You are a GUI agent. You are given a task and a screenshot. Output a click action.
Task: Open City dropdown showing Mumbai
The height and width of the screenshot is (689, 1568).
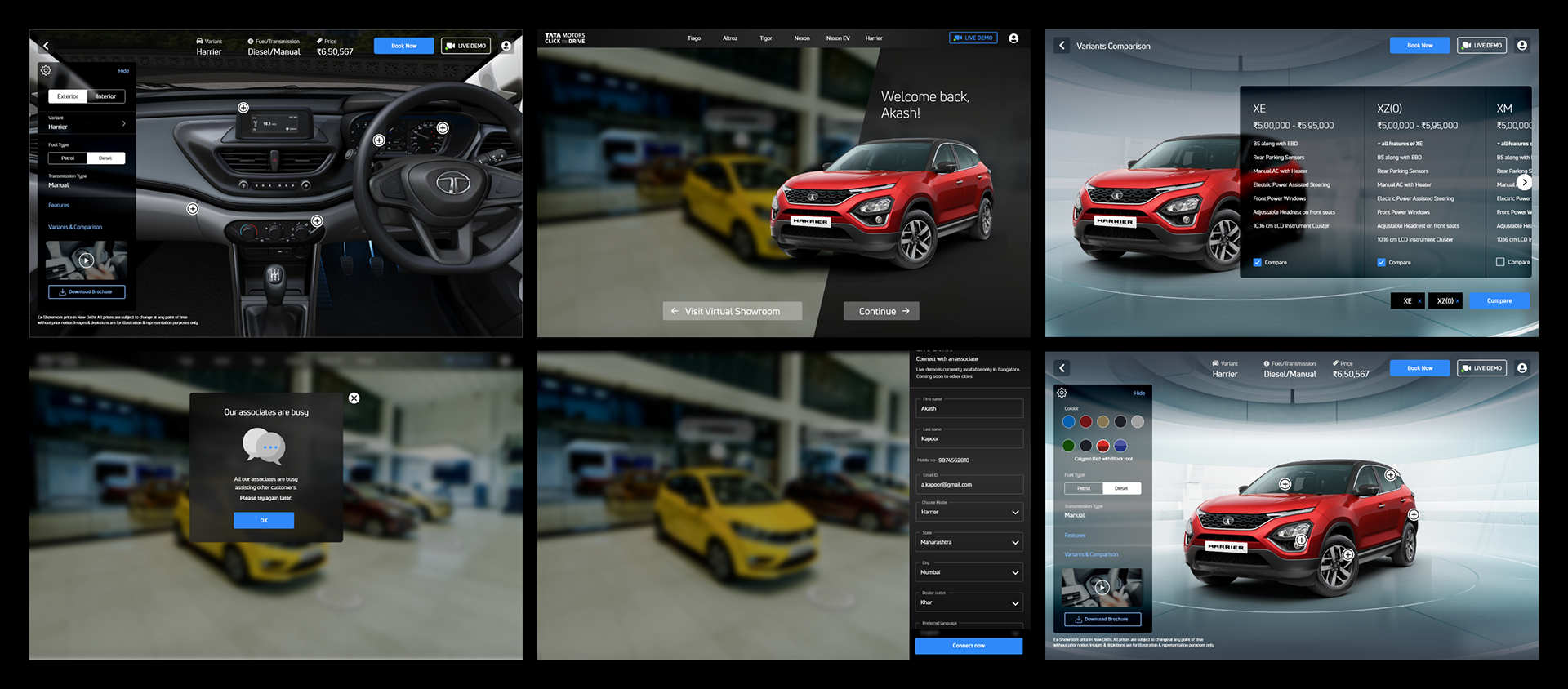[x=969, y=572]
